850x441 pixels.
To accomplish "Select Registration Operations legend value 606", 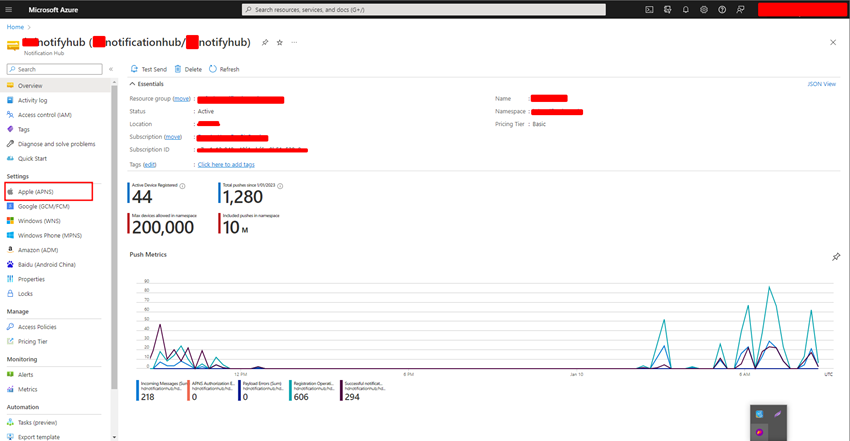I will pyautogui.click(x=301, y=397).
